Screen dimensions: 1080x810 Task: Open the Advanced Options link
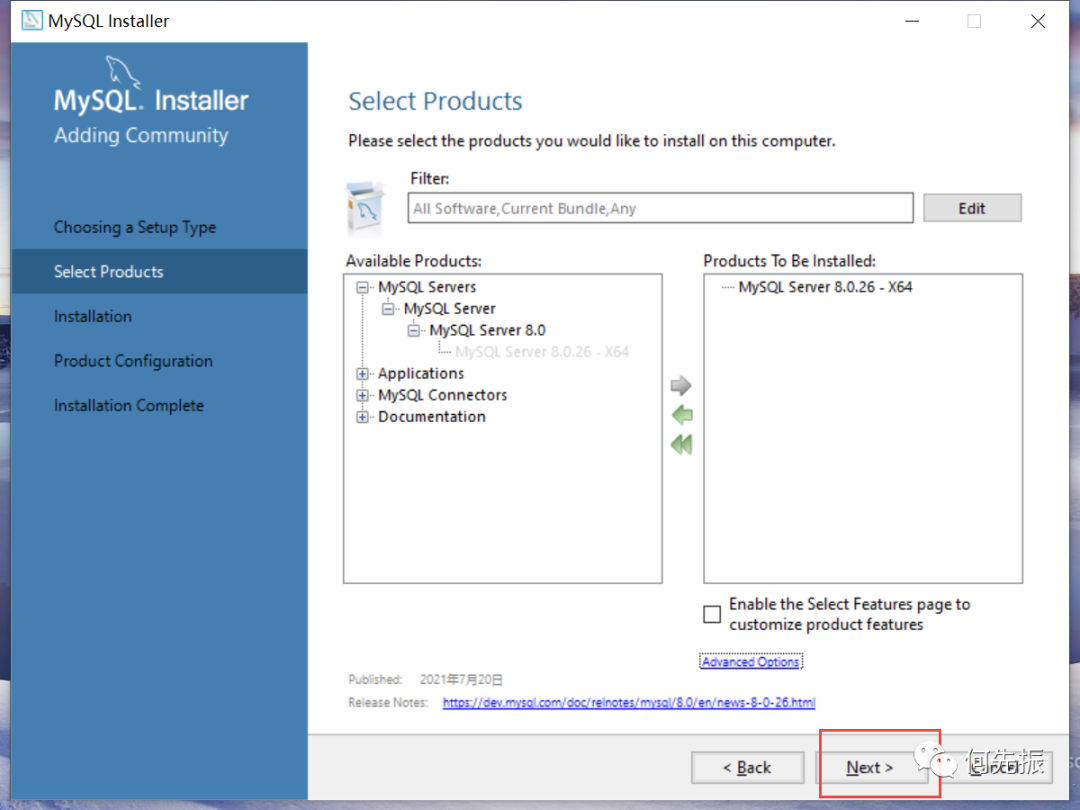[x=751, y=661]
